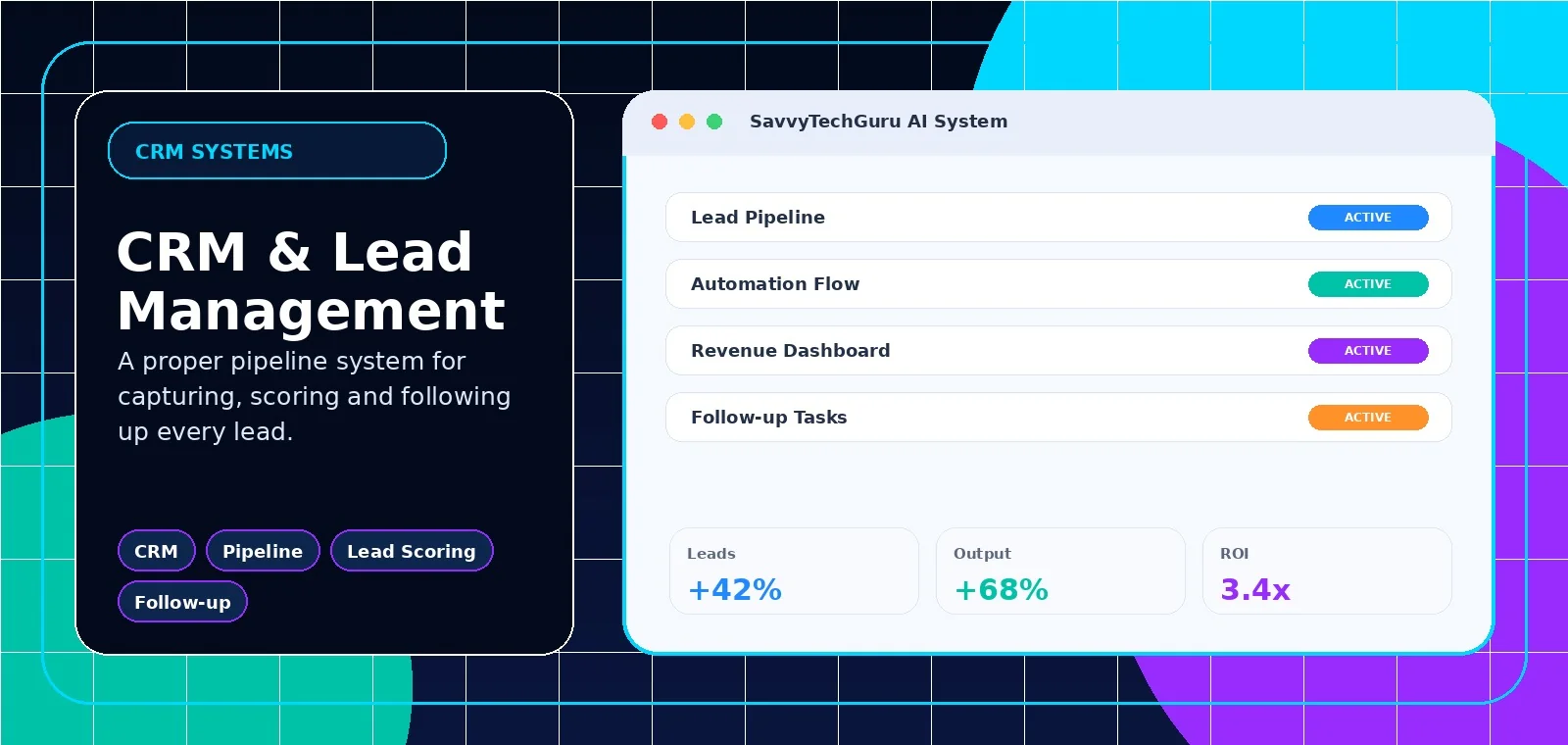Image resolution: width=1568 pixels, height=745 pixels.
Task: Open the Automation Flow row
Action: click(x=1058, y=284)
